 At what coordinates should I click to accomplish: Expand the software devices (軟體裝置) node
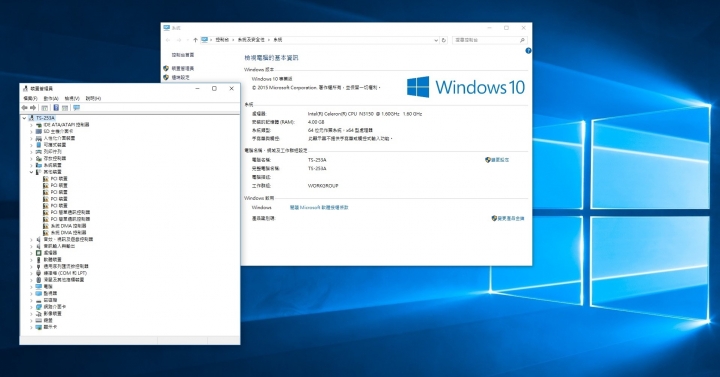pos(31,259)
